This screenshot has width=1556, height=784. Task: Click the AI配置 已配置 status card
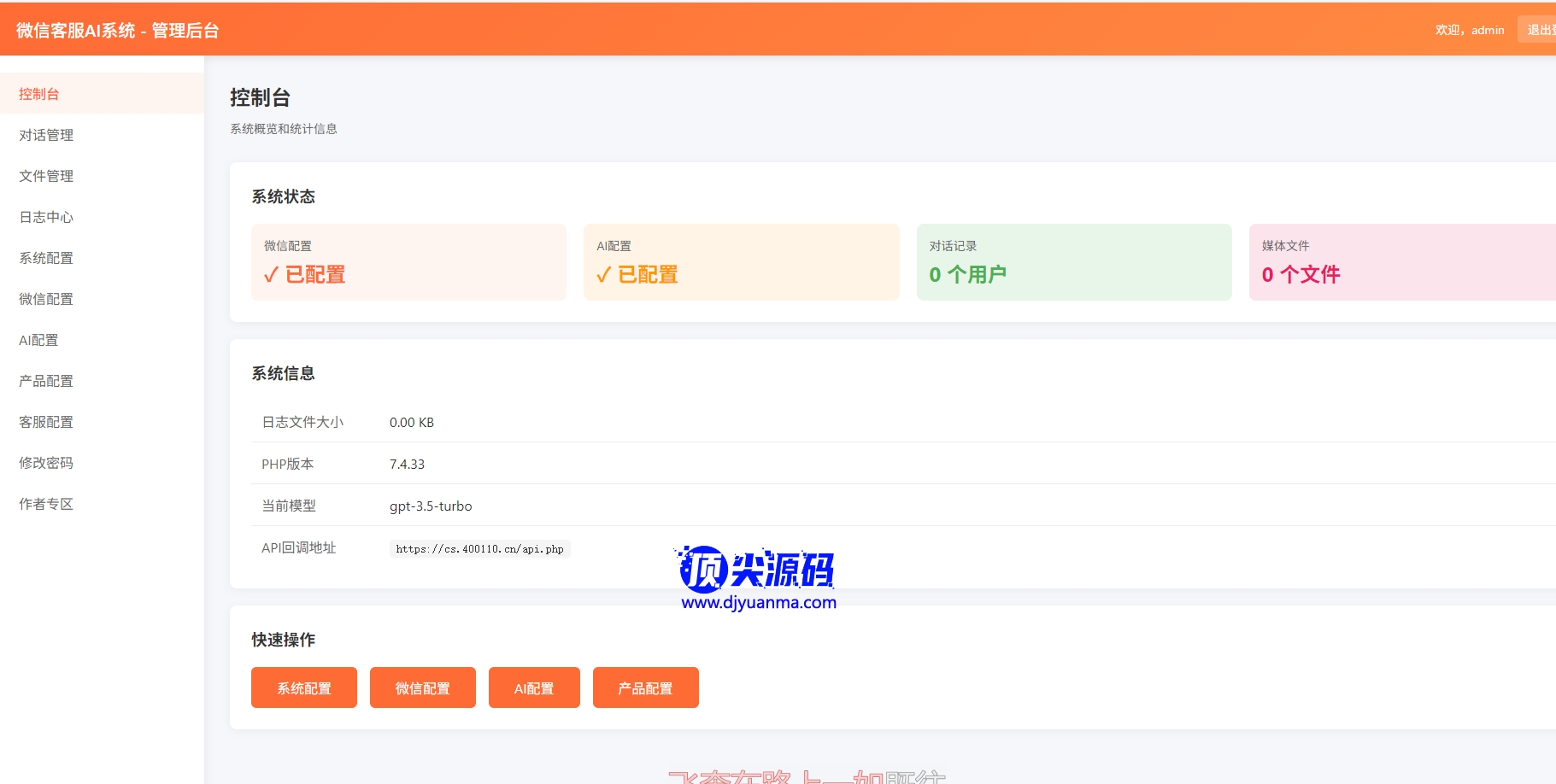[741, 262]
